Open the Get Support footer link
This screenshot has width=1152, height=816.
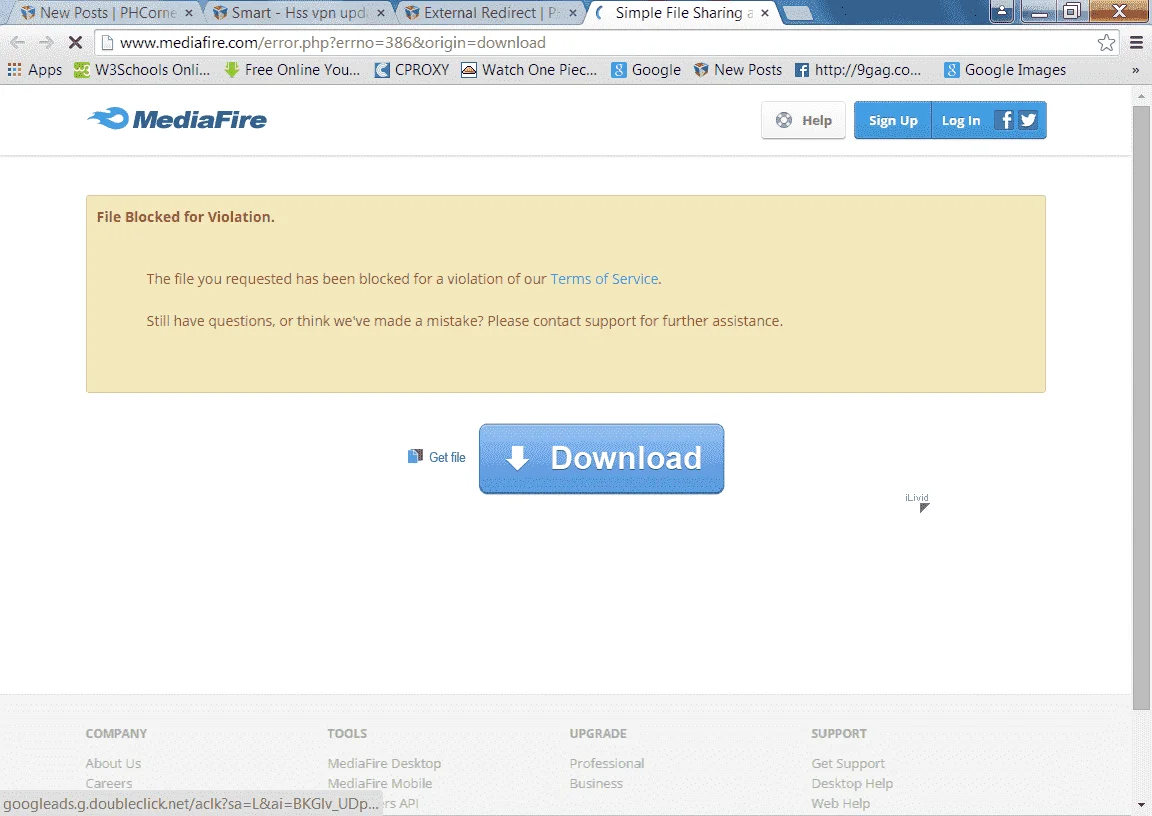[x=848, y=763]
